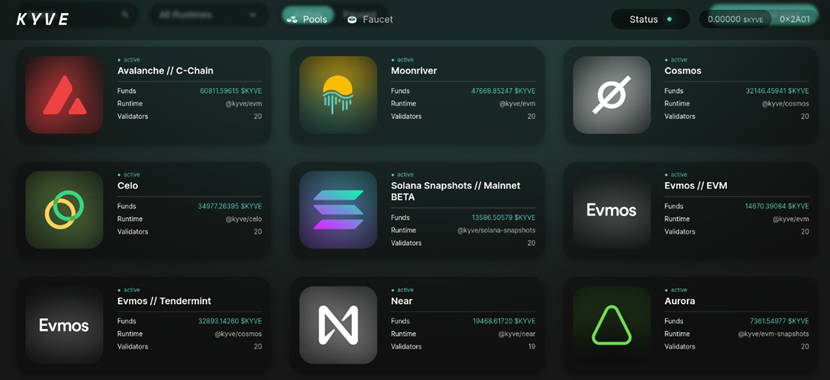Viewport: 830px width, 380px height.
Task: Click the Aurora green triangle logo
Action: tap(611, 325)
